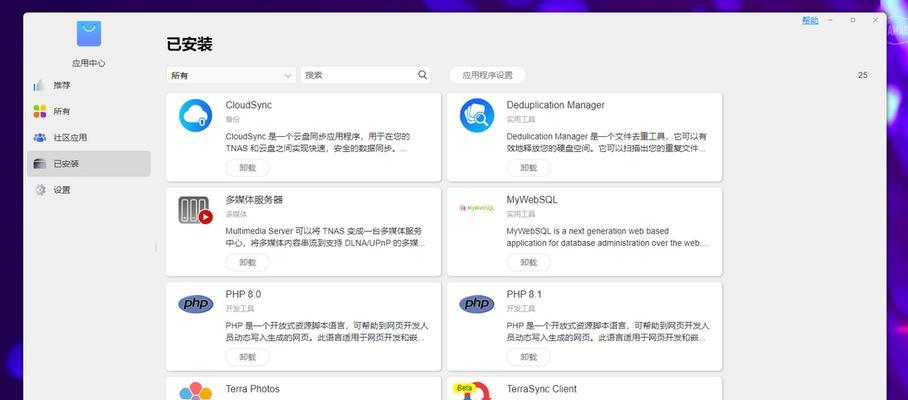Go to 所有 in the sidebar

pos(89,111)
